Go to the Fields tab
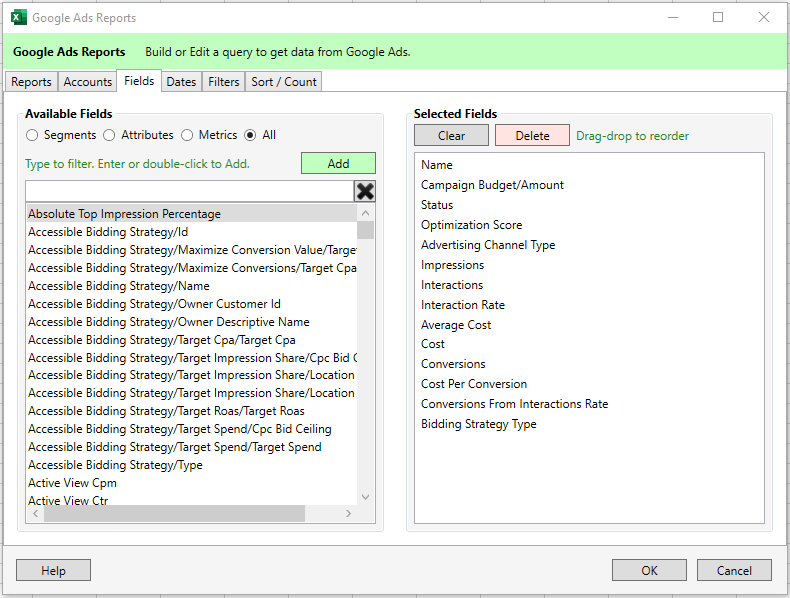The height and width of the screenshot is (598, 790). pos(139,81)
